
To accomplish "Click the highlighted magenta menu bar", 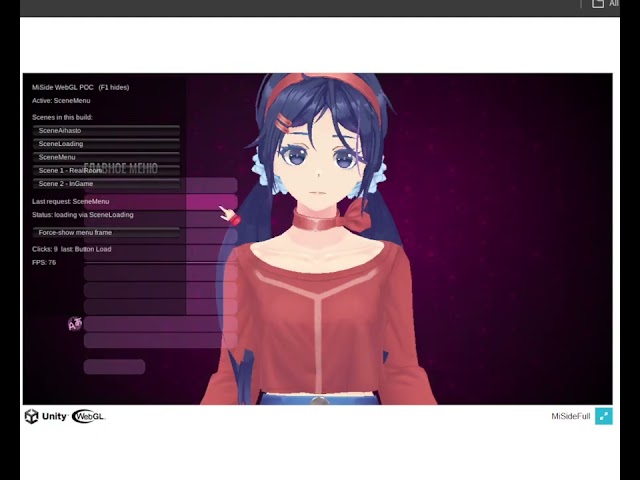I will click(x=161, y=202).
